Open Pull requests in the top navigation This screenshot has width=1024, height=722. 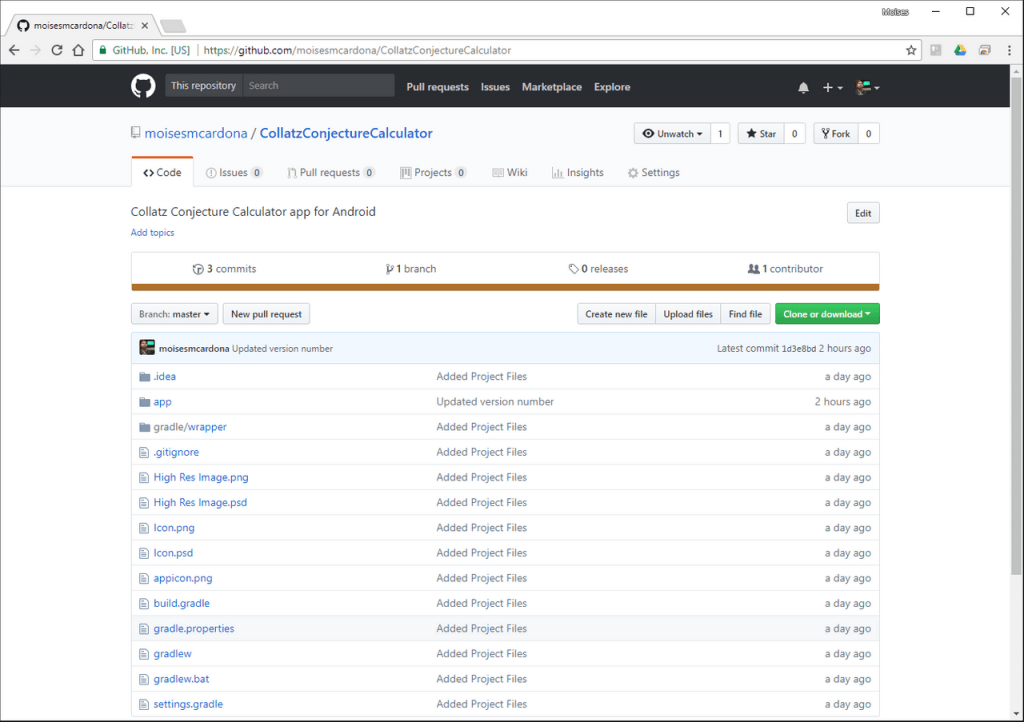[438, 87]
